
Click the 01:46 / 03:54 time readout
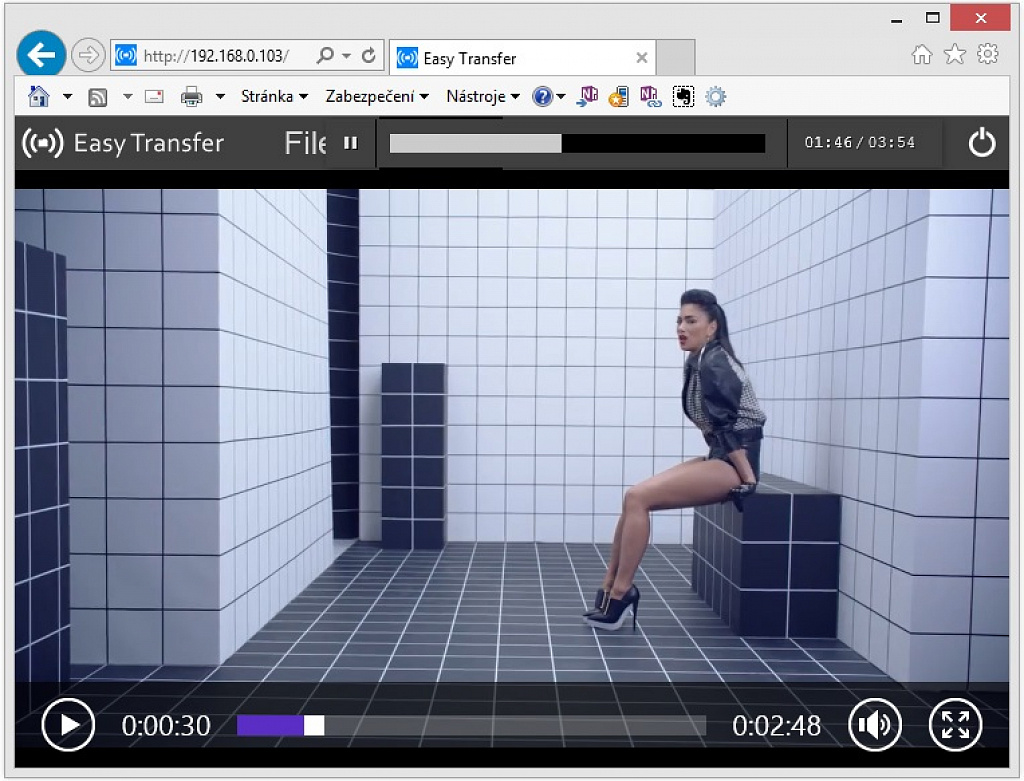[859, 142]
